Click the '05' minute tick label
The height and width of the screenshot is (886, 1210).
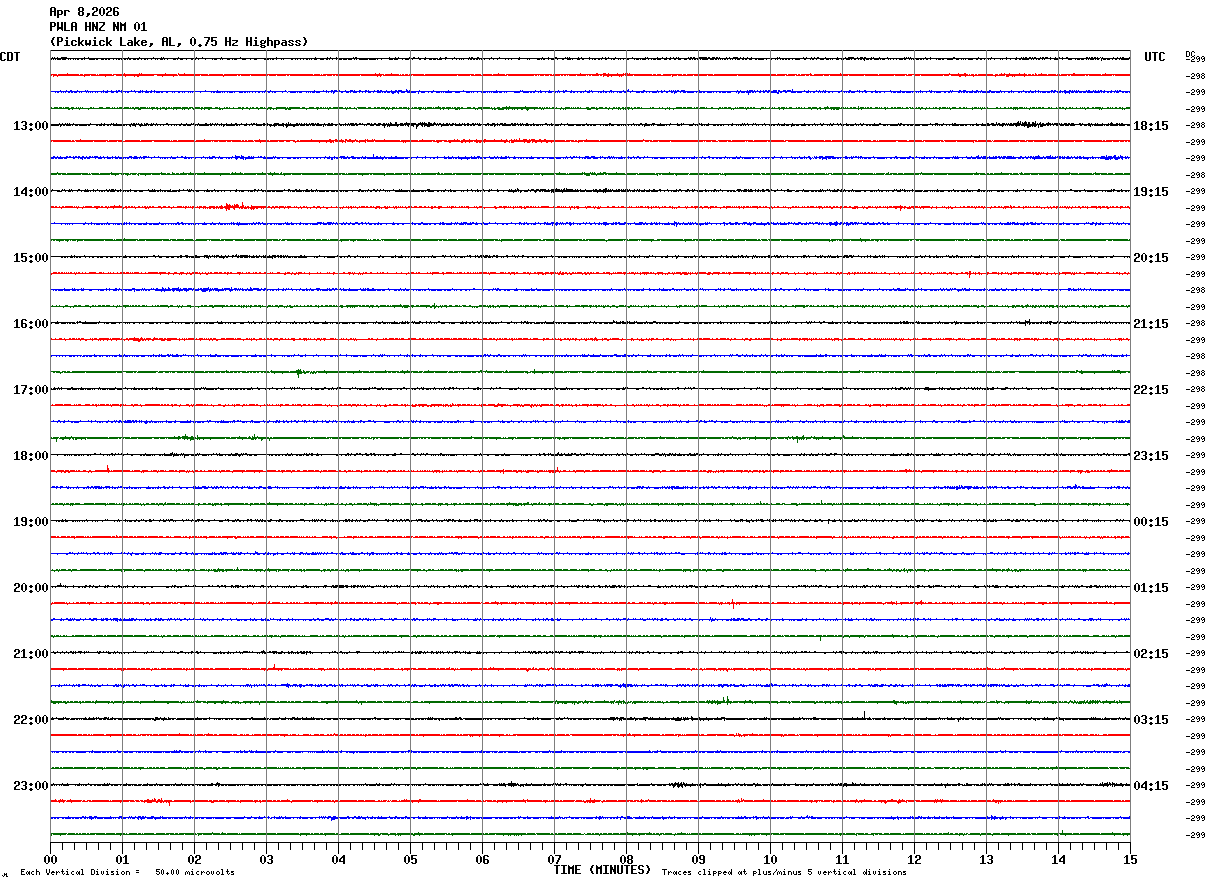point(410,859)
